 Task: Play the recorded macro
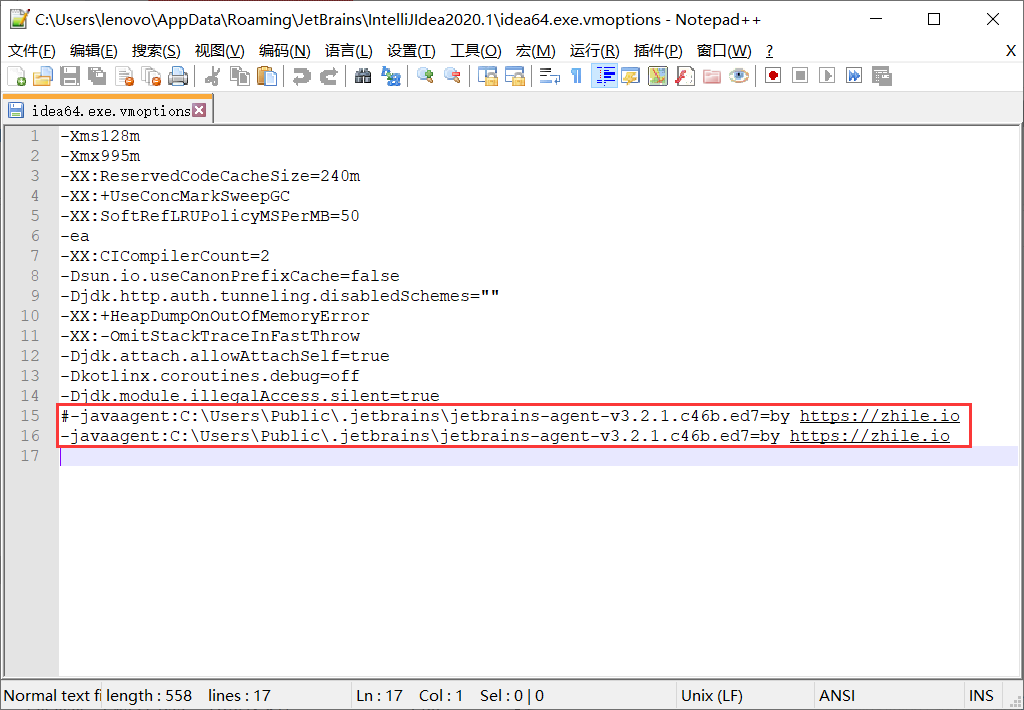(x=827, y=77)
